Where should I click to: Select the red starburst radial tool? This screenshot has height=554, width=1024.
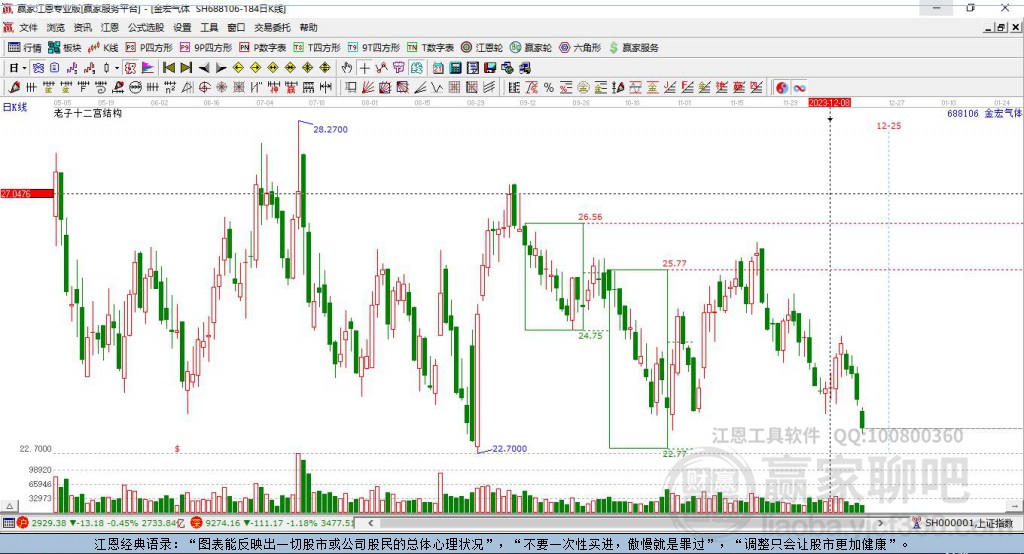[221, 87]
